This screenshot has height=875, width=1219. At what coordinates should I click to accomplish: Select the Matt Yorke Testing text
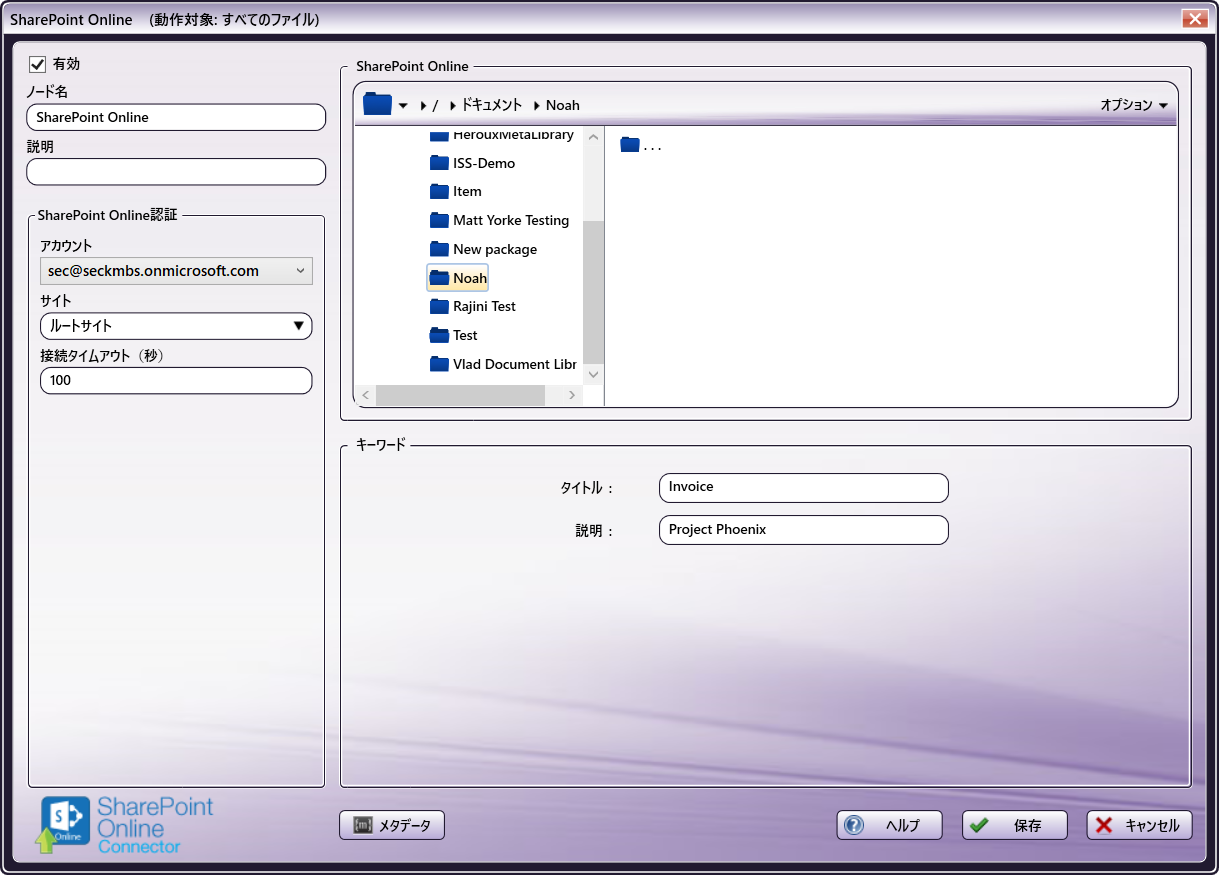(x=511, y=220)
